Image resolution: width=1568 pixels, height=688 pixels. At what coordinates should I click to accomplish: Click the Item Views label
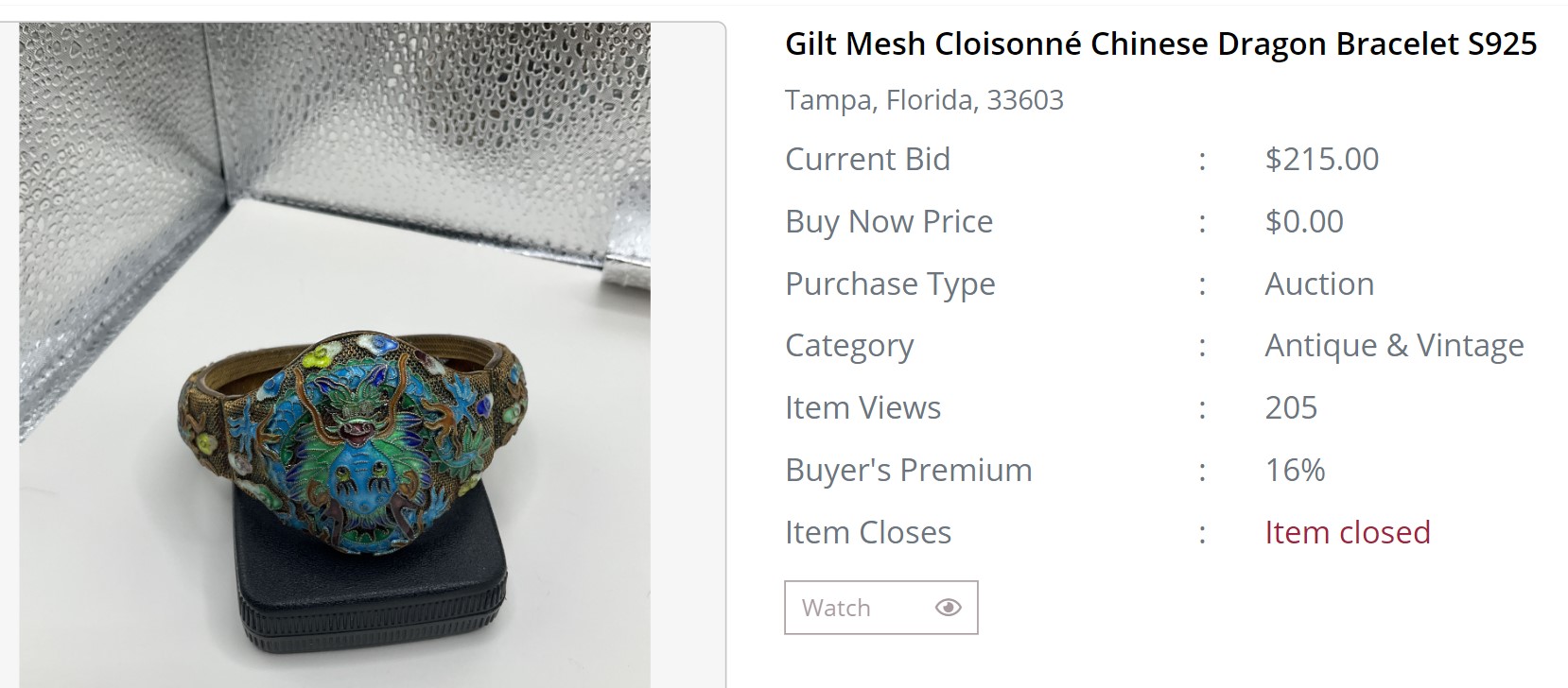click(x=862, y=407)
